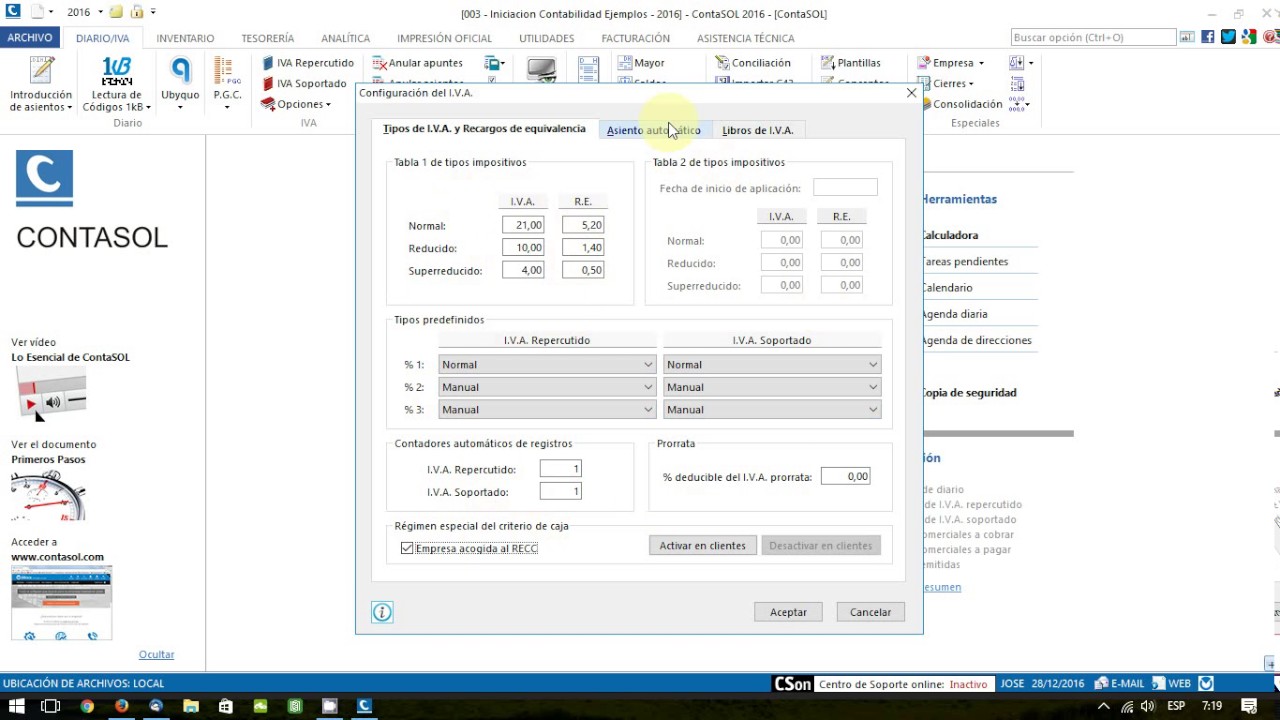
Task: Open the Google+ link icon
Action: (1249, 37)
